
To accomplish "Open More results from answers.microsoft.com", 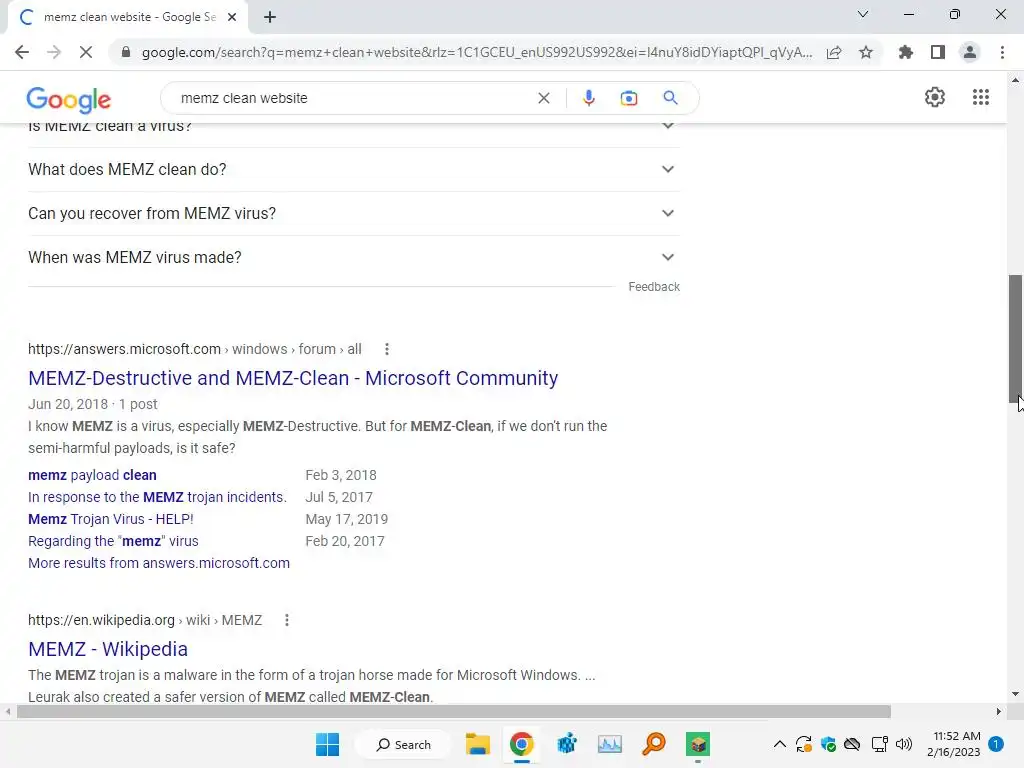I will point(159,563).
